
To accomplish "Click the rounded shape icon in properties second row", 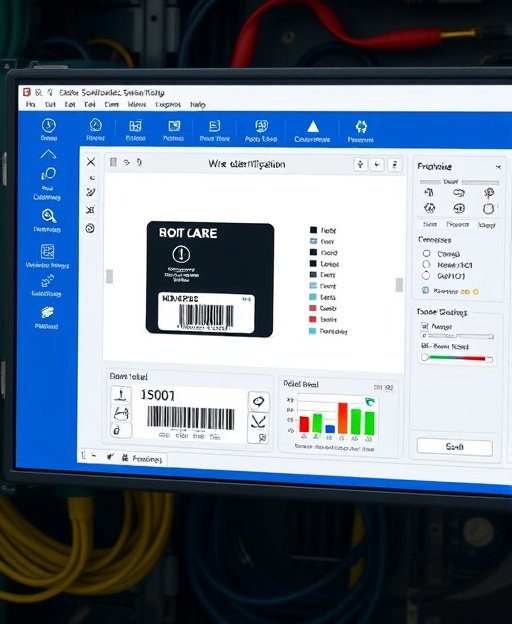I will (489, 209).
